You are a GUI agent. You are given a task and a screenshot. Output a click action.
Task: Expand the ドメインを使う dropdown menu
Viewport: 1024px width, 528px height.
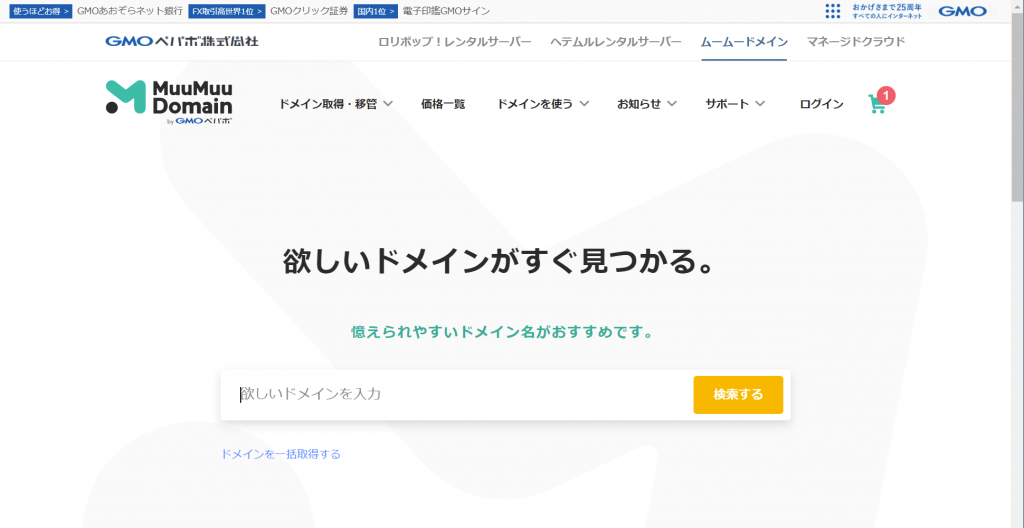542,104
